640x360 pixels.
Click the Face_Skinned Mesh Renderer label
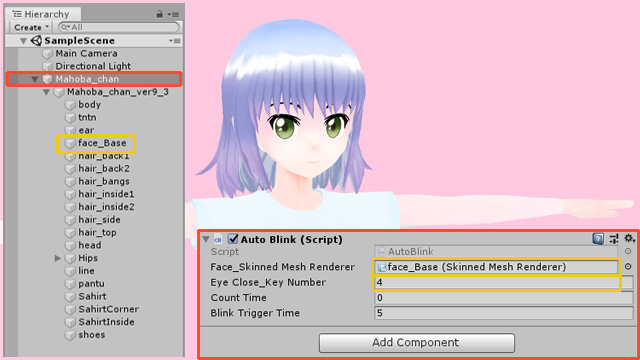(x=282, y=267)
